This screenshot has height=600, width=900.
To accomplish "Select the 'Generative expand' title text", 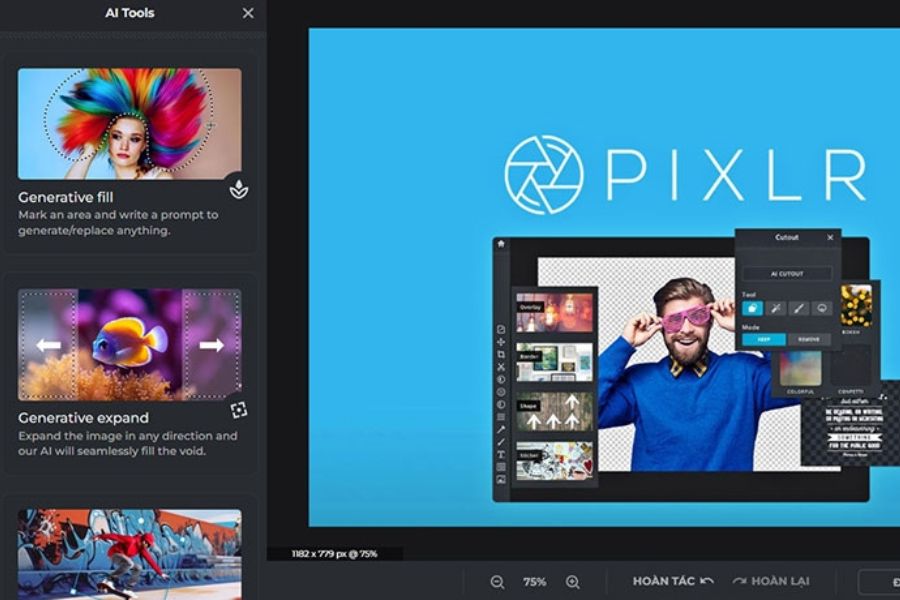I will (x=83, y=417).
